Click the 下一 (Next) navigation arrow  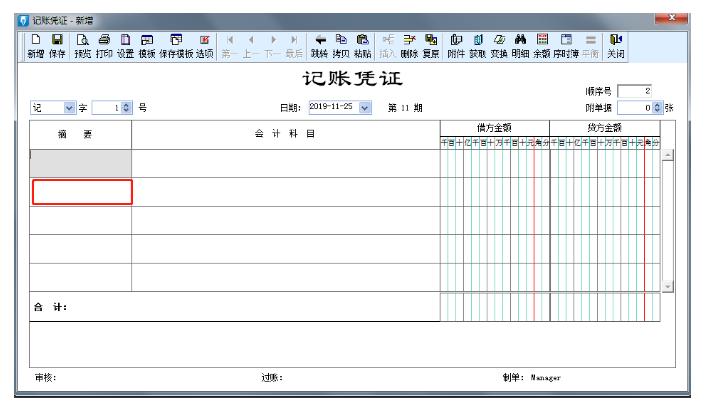point(273,46)
